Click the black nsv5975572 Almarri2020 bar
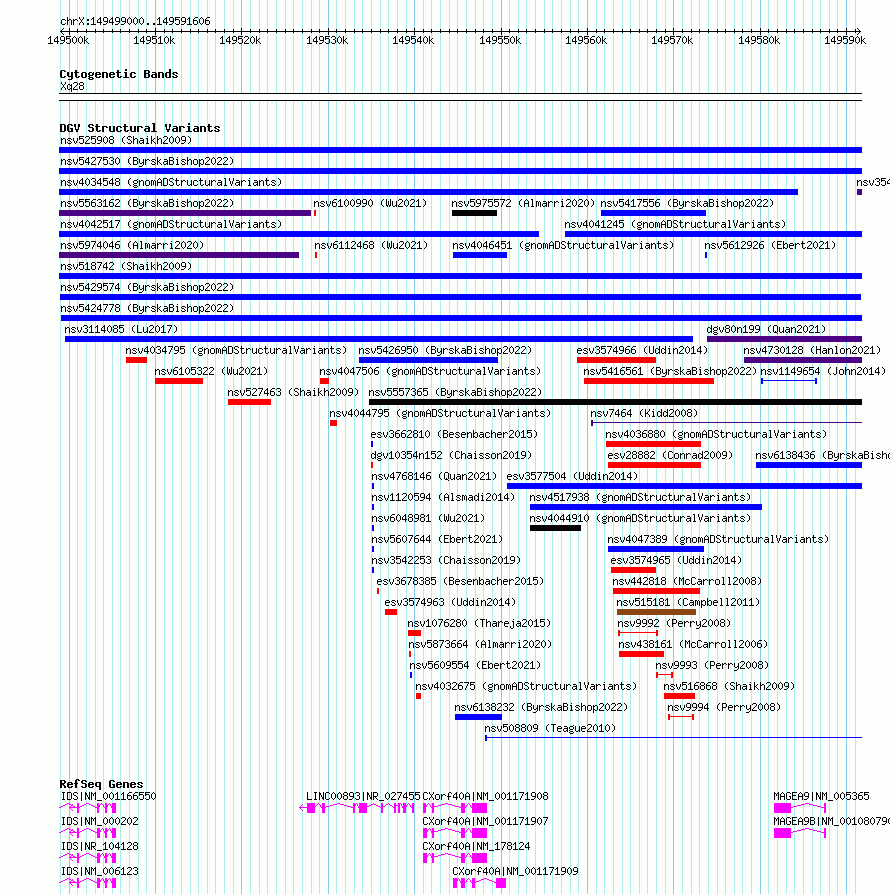 coord(474,213)
